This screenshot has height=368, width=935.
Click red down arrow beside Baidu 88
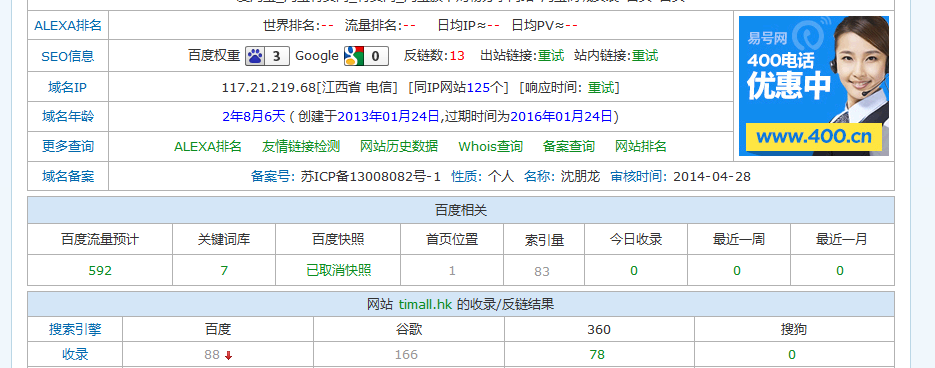pos(228,355)
